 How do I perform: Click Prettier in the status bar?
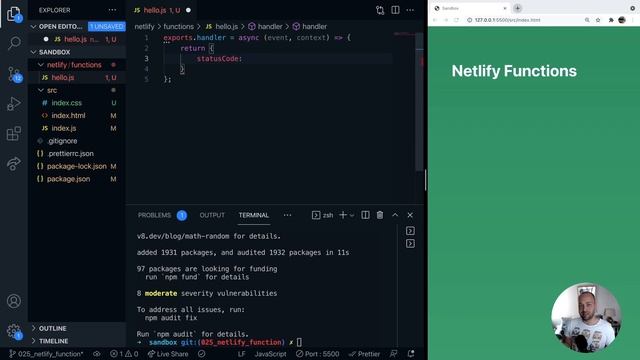coord(364,354)
